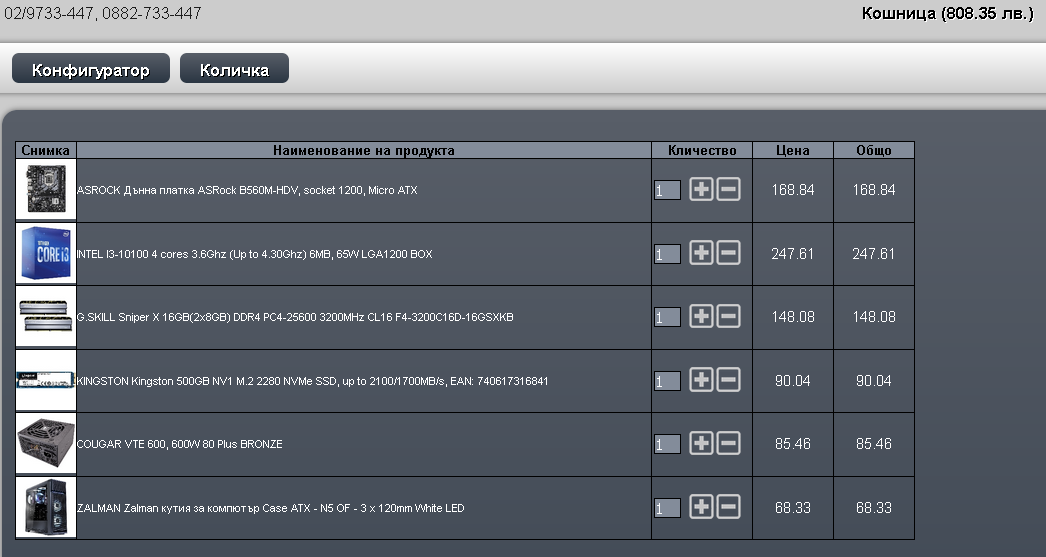Open INTEL I3-10100 product name
Viewport: 1046px width, 557px height.
254,254
